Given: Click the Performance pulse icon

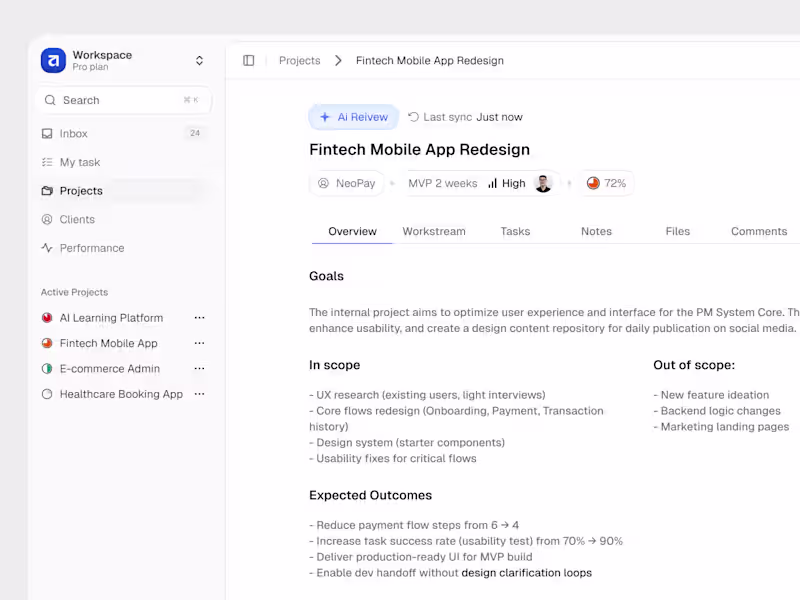Looking at the screenshot, I should [47, 248].
